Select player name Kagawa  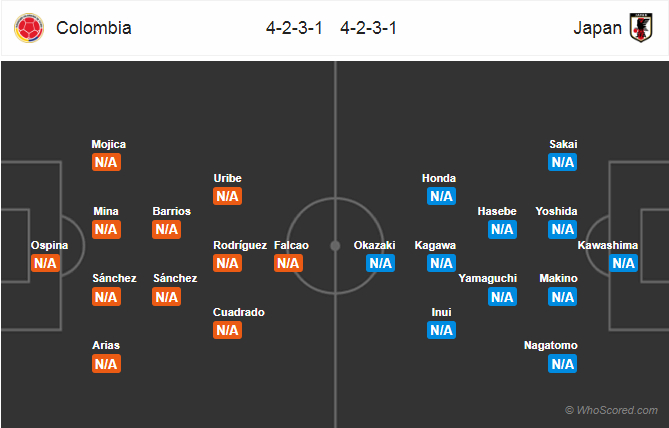[435, 245]
